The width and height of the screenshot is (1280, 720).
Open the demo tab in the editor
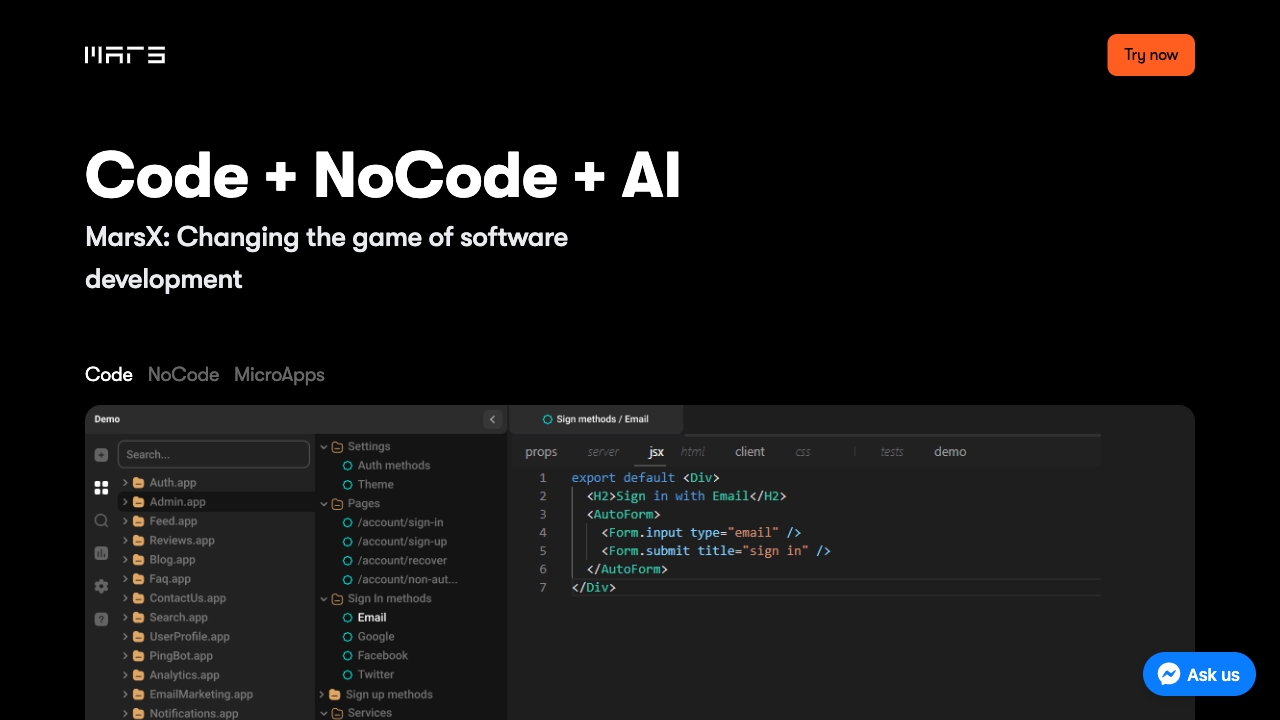pos(949,451)
